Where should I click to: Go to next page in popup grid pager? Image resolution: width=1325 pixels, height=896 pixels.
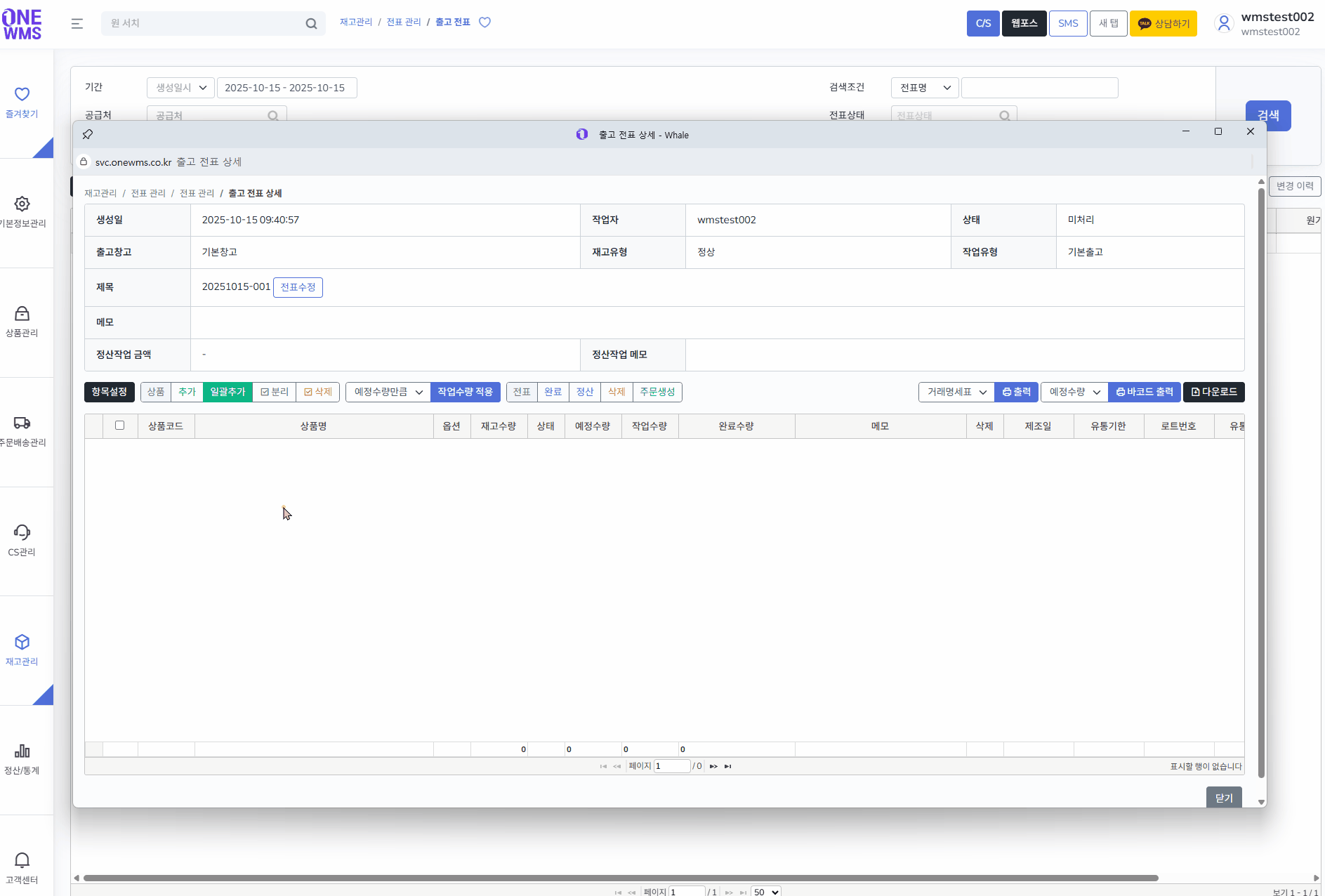click(x=713, y=766)
